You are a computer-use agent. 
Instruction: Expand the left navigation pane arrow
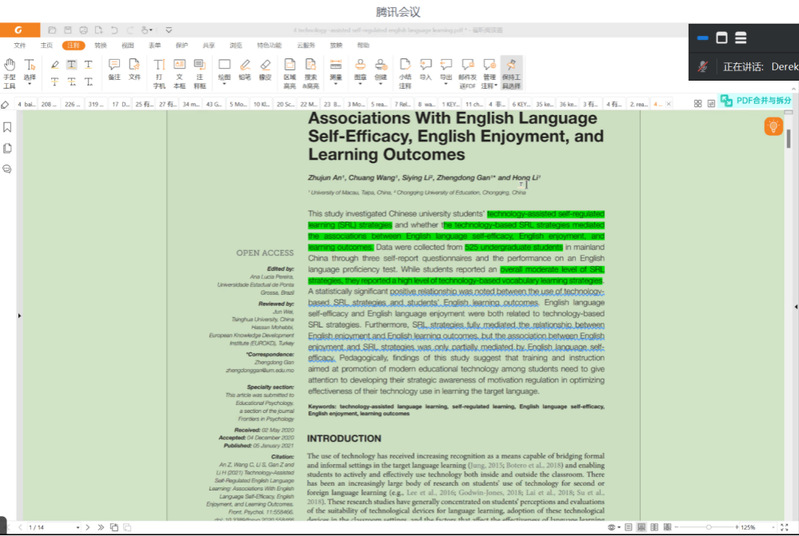pos(19,316)
